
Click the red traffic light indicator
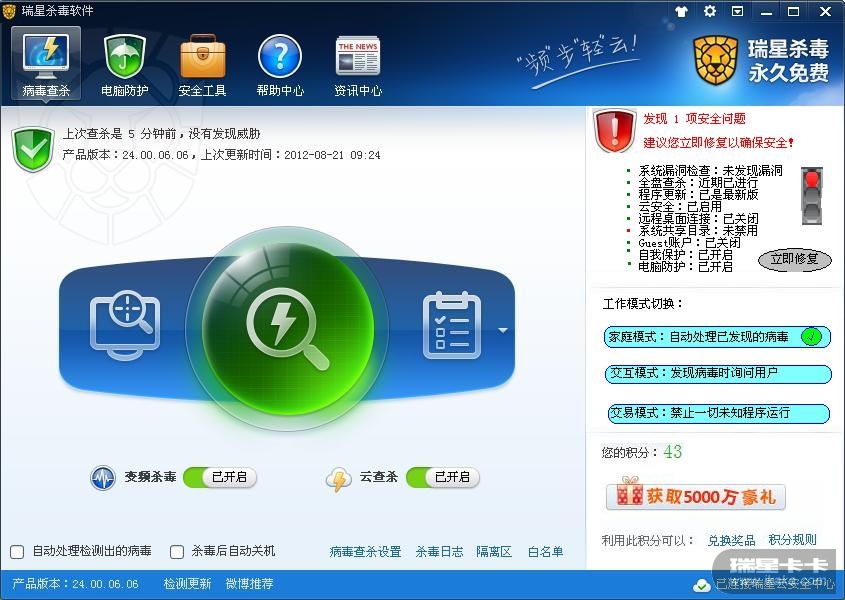[x=812, y=195]
